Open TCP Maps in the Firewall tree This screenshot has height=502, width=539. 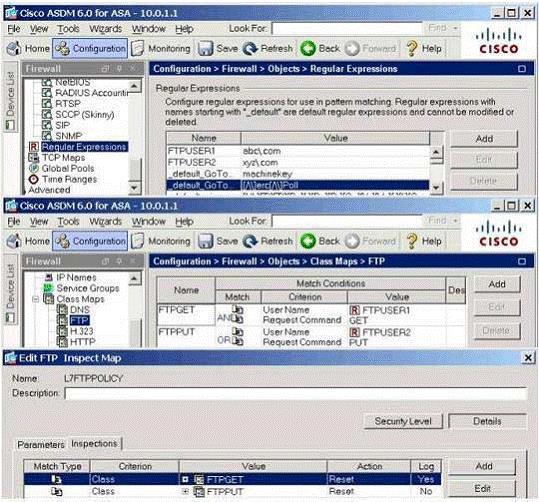click(x=63, y=157)
